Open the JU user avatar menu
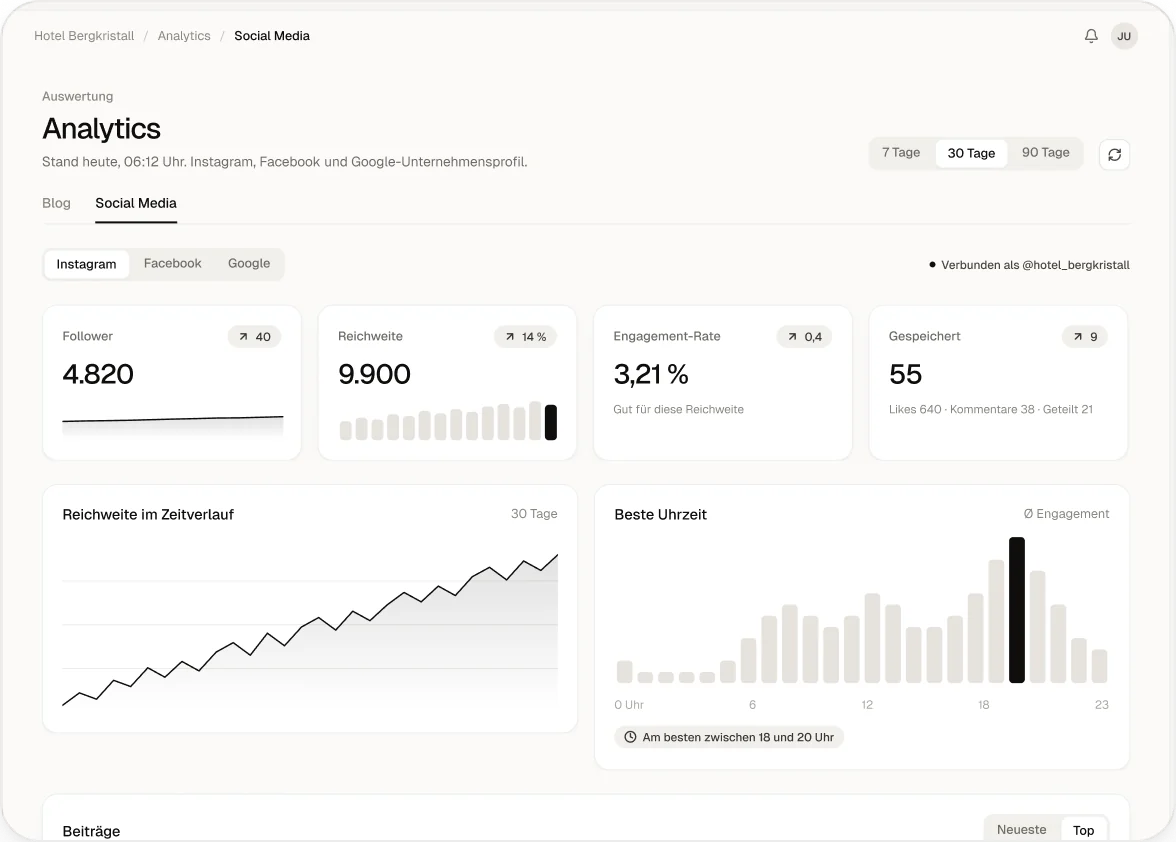1176x842 pixels. coord(1124,36)
